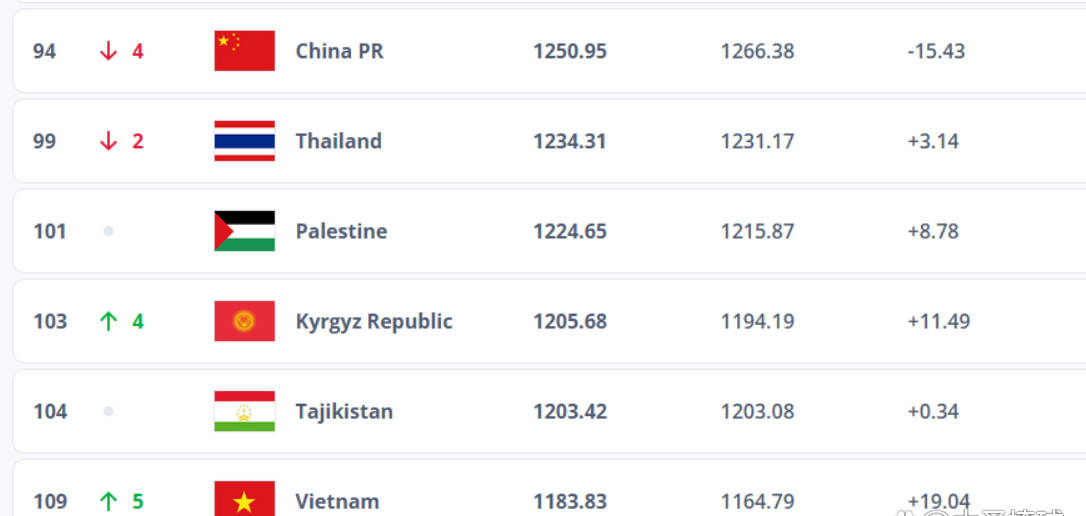The width and height of the screenshot is (1086, 516).
Task: Open the Kyrgyz Republic team link
Action: [374, 321]
